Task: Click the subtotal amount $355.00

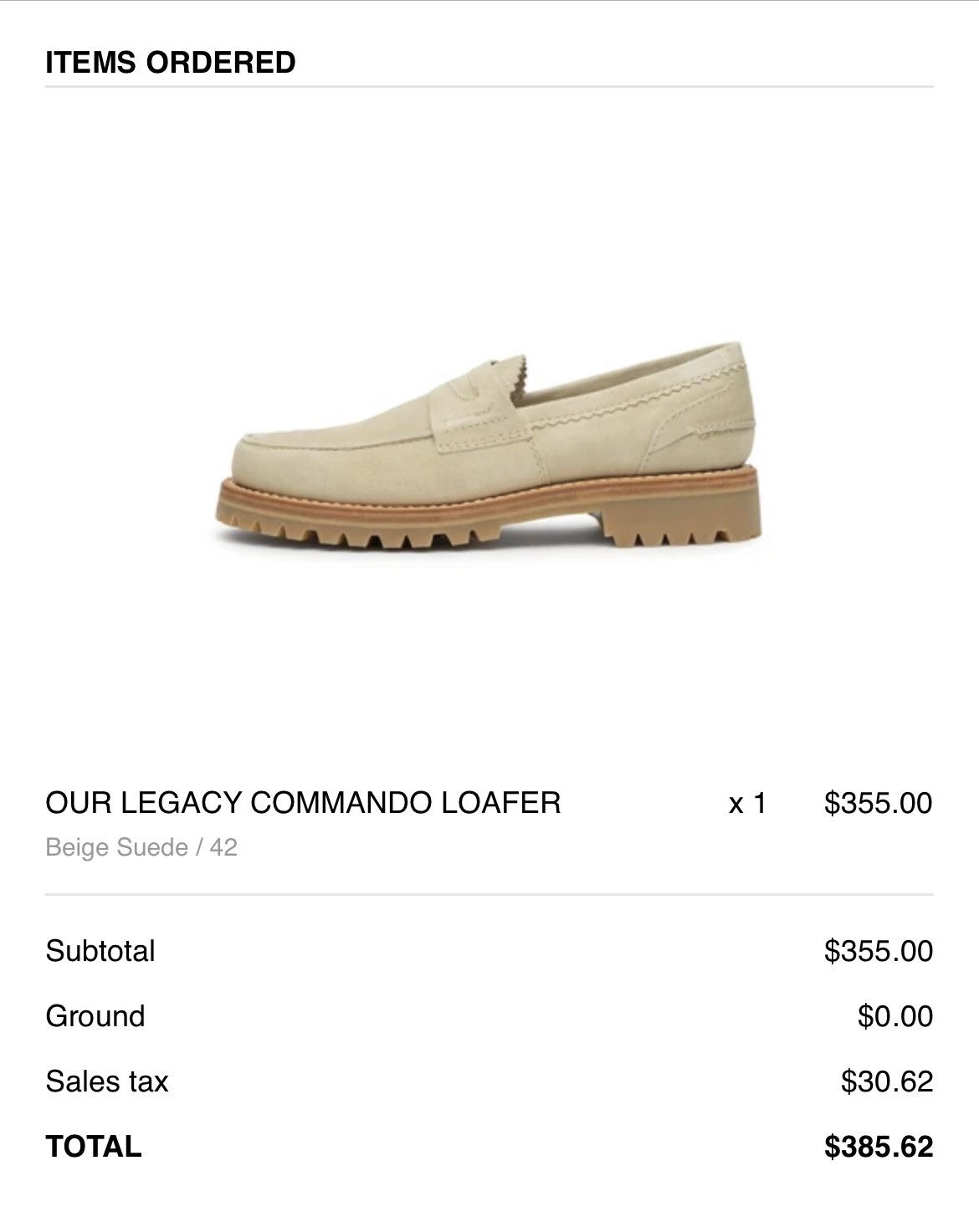Action: [879, 951]
